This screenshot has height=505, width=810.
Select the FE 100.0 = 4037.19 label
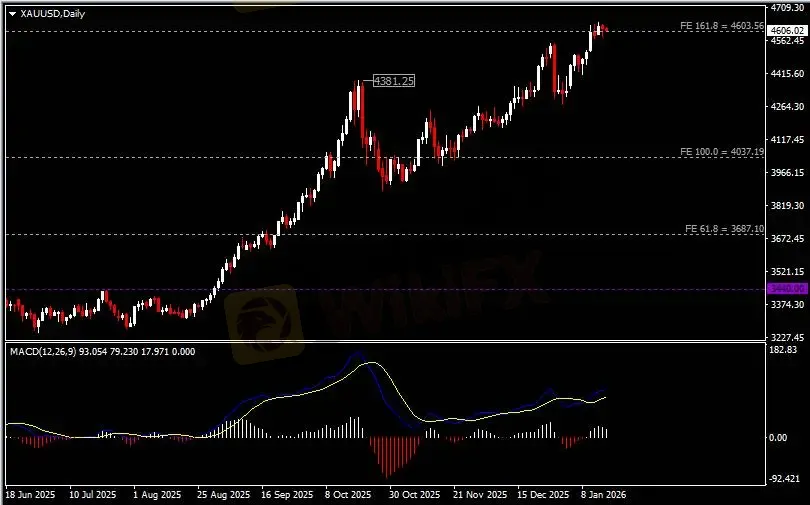(722, 152)
